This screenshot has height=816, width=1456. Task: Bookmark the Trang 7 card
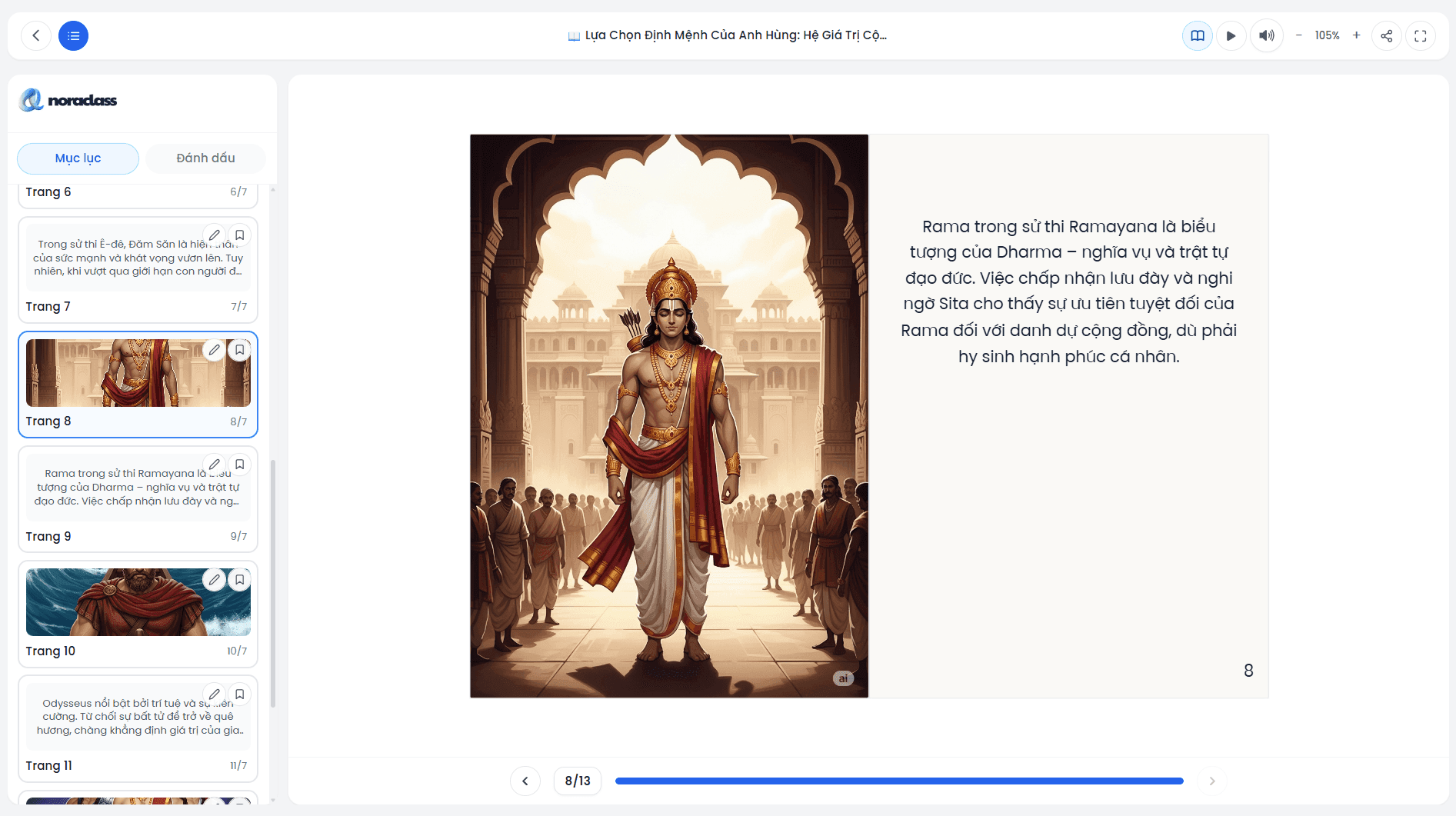(x=240, y=235)
